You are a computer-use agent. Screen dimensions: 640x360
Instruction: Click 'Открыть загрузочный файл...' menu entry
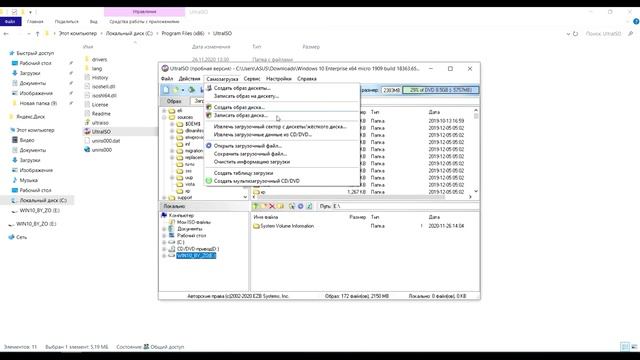click(x=248, y=146)
